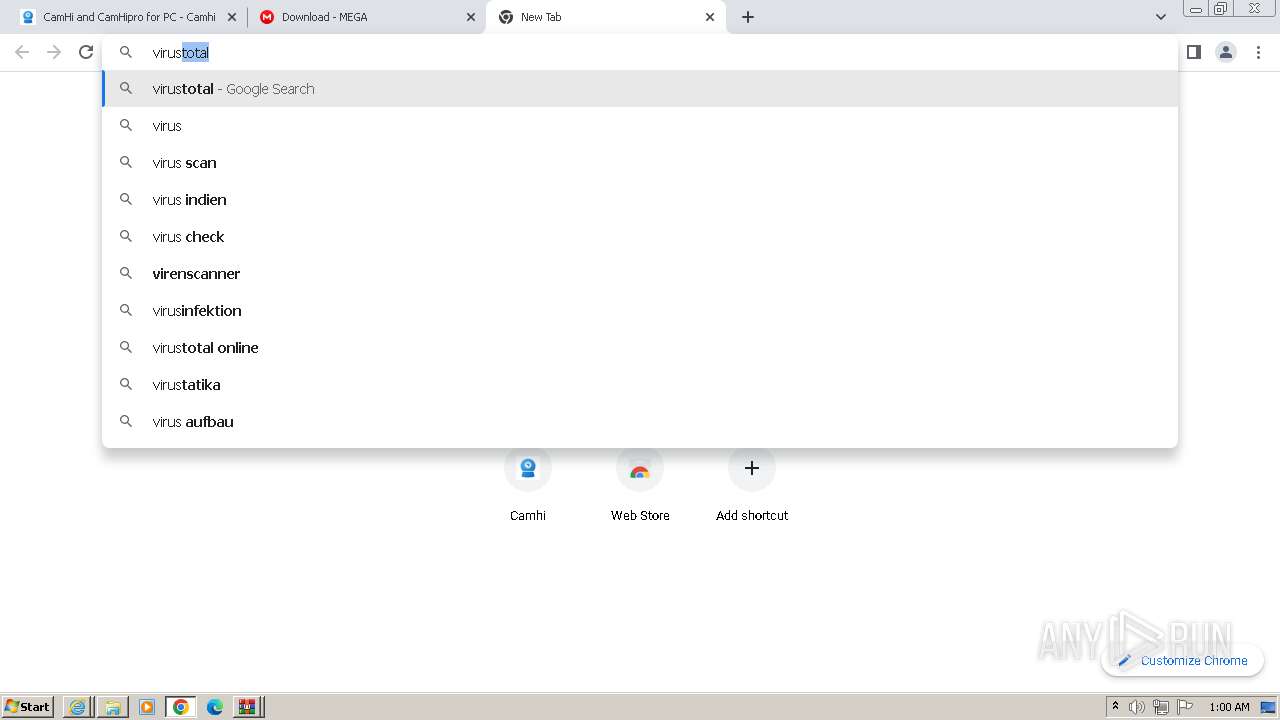
Task: Show hidden system tray icons
Action: point(1115,707)
